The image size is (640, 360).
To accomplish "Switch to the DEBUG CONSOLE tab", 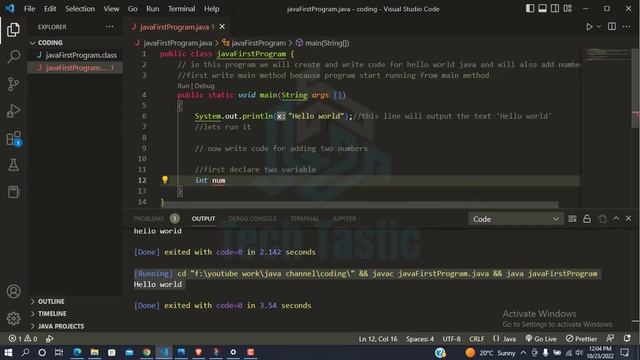I will pos(252,219).
